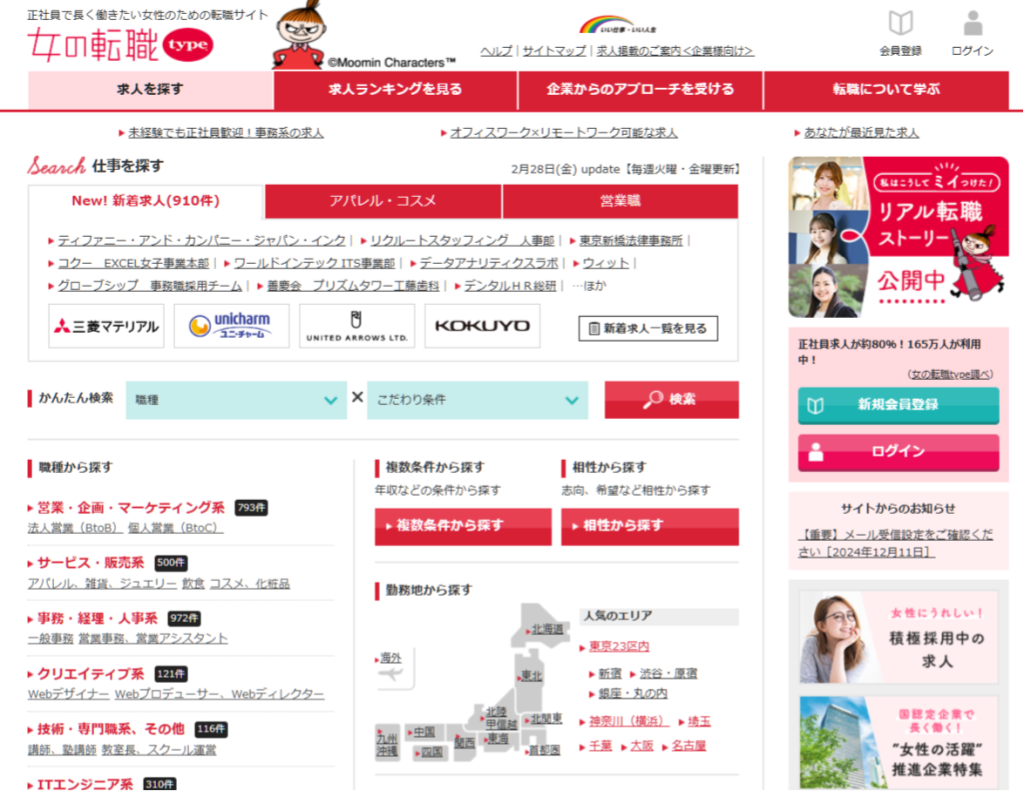Open the 東京23区内 area link

pyautogui.click(x=619, y=646)
